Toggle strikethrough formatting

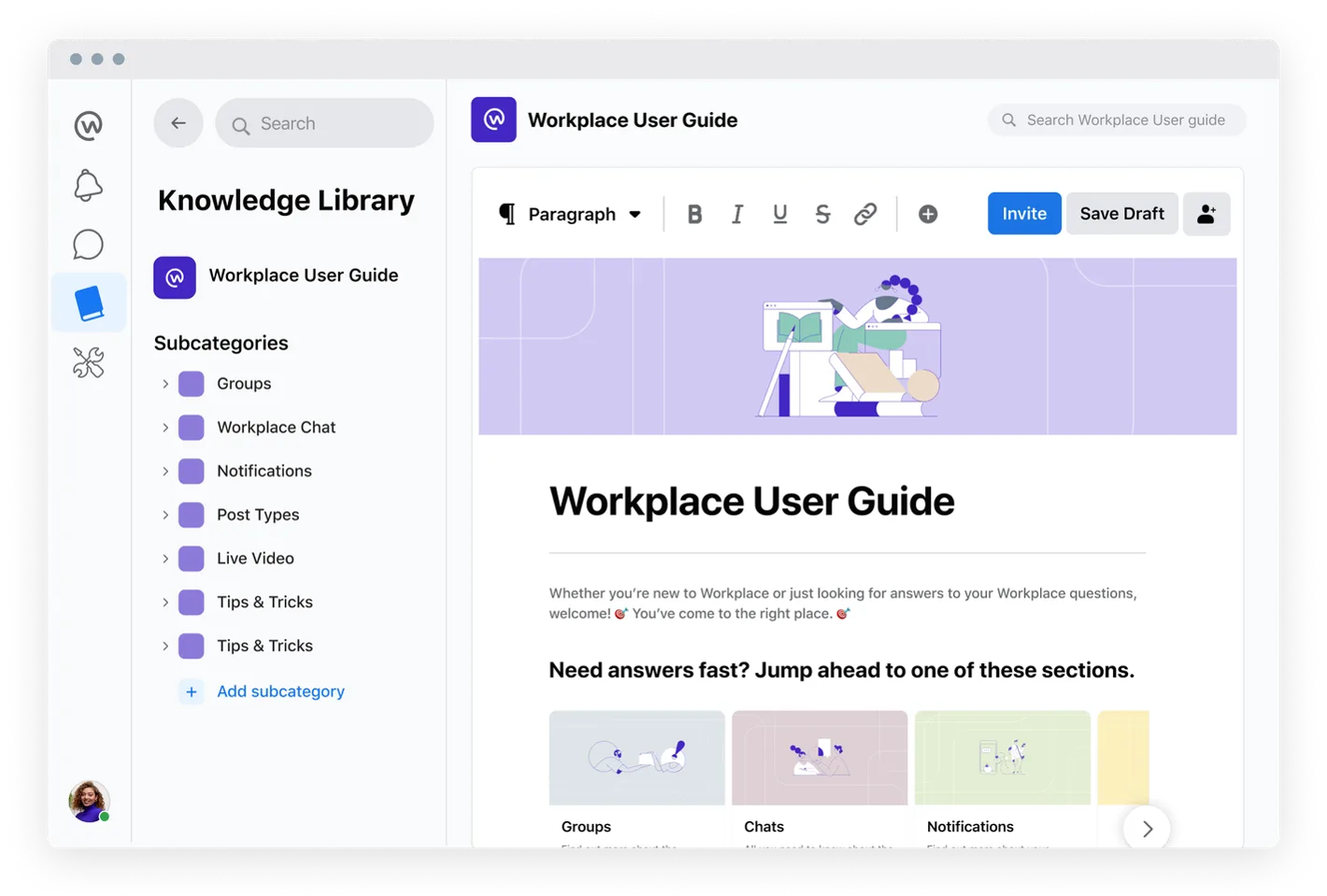822,214
